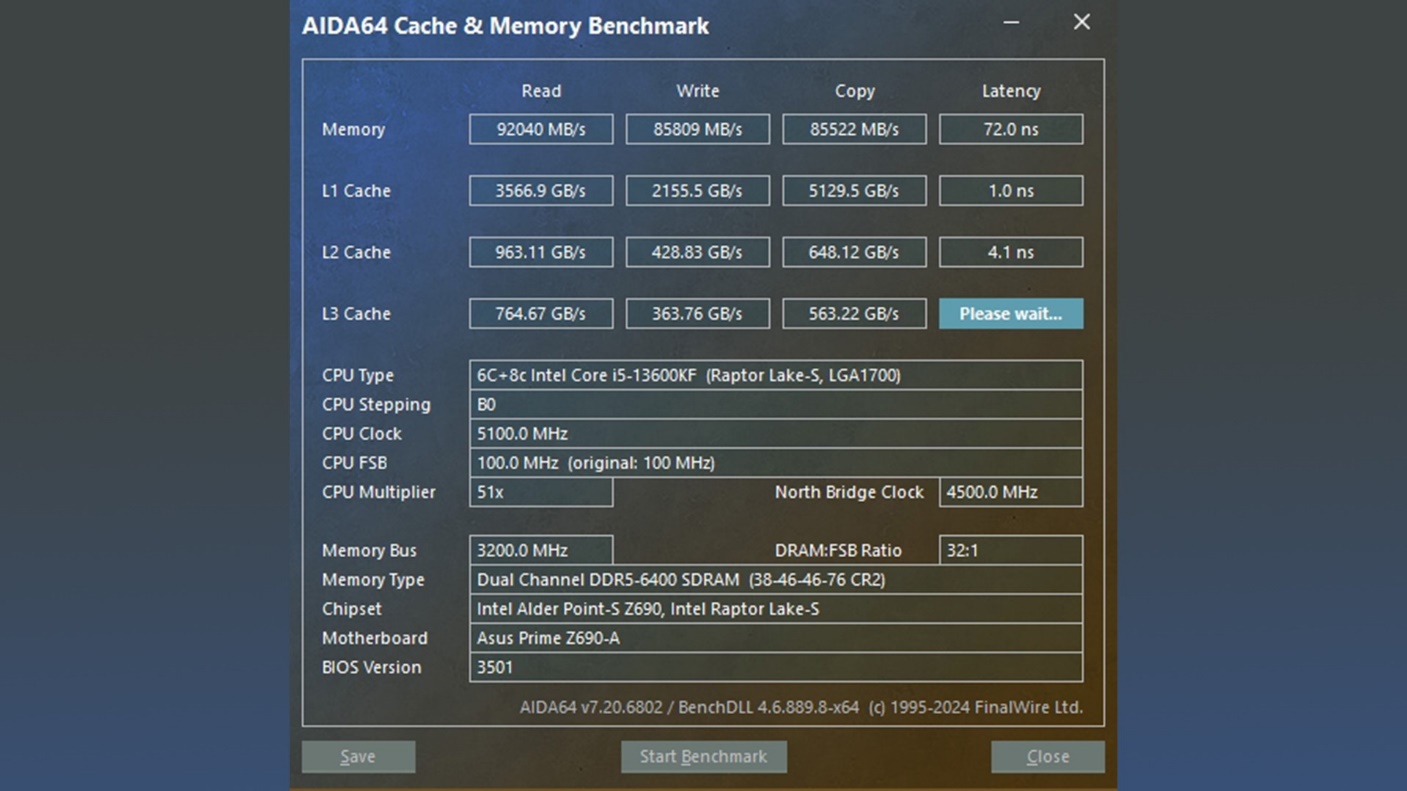1407x791 pixels.
Task: Click the Memory Write value 85809 MB/s
Action: pos(698,129)
